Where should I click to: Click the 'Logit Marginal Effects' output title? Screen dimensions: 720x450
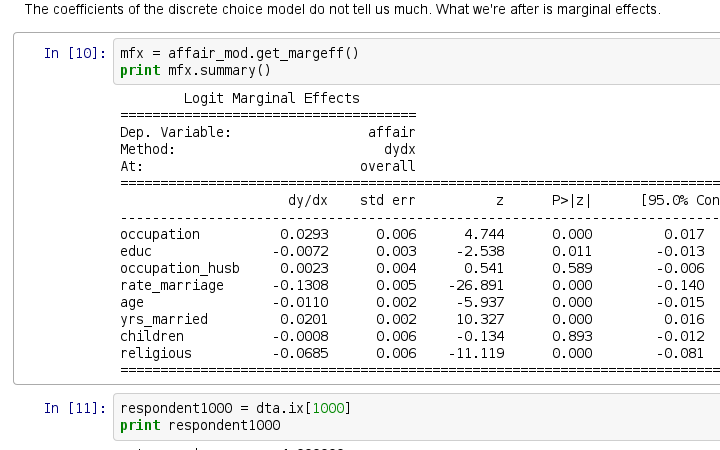click(271, 98)
